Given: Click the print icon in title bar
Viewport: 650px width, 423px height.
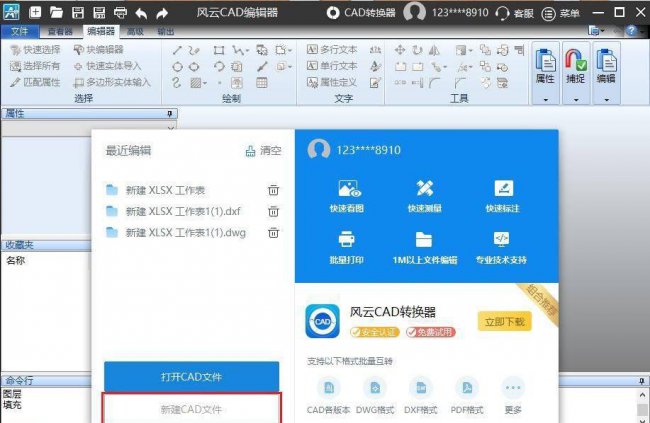Looking at the screenshot, I should pos(120,13).
